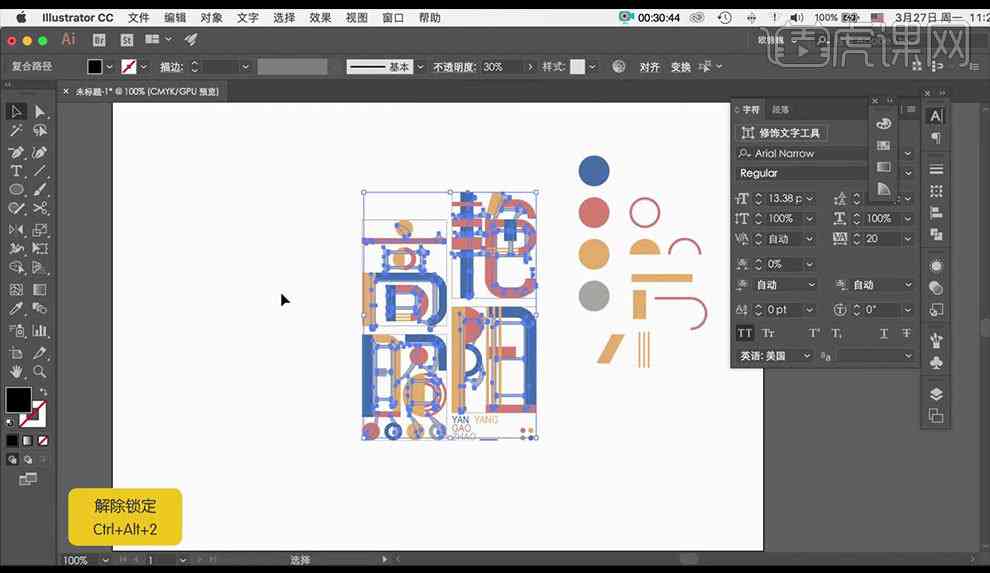
Task: Choose the Artboard tool
Action: (16, 353)
